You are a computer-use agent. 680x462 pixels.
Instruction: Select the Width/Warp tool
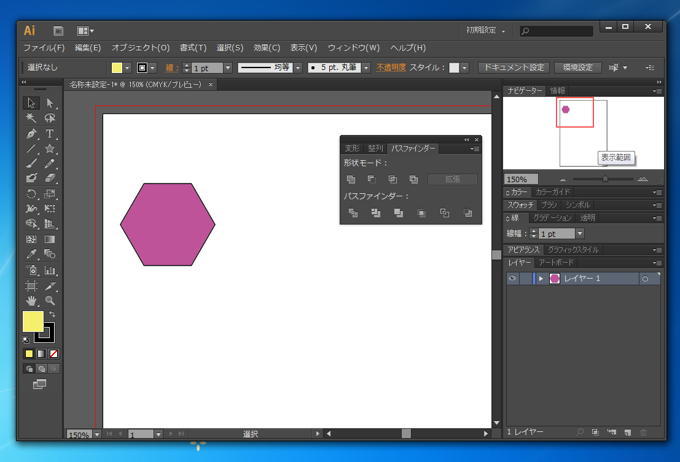click(31, 209)
